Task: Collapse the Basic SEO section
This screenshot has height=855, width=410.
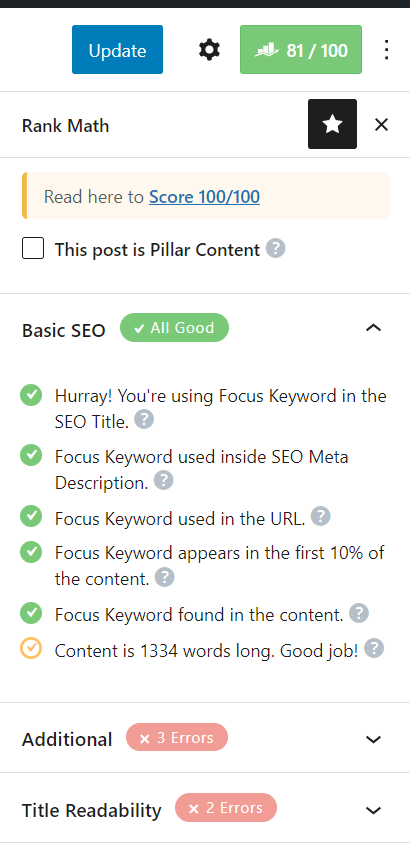Action: (373, 328)
